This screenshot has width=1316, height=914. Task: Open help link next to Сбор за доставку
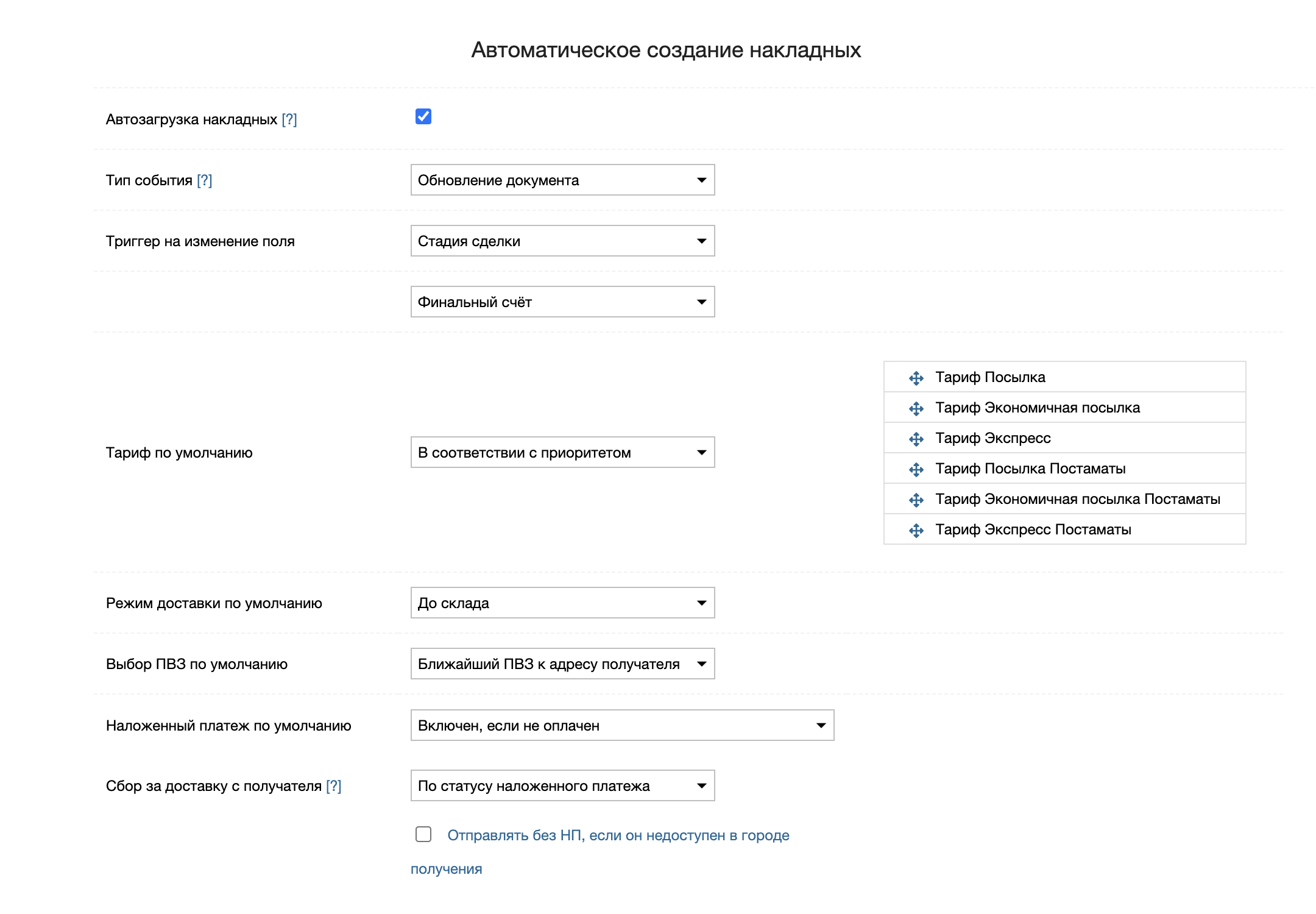(x=334, y=786)
